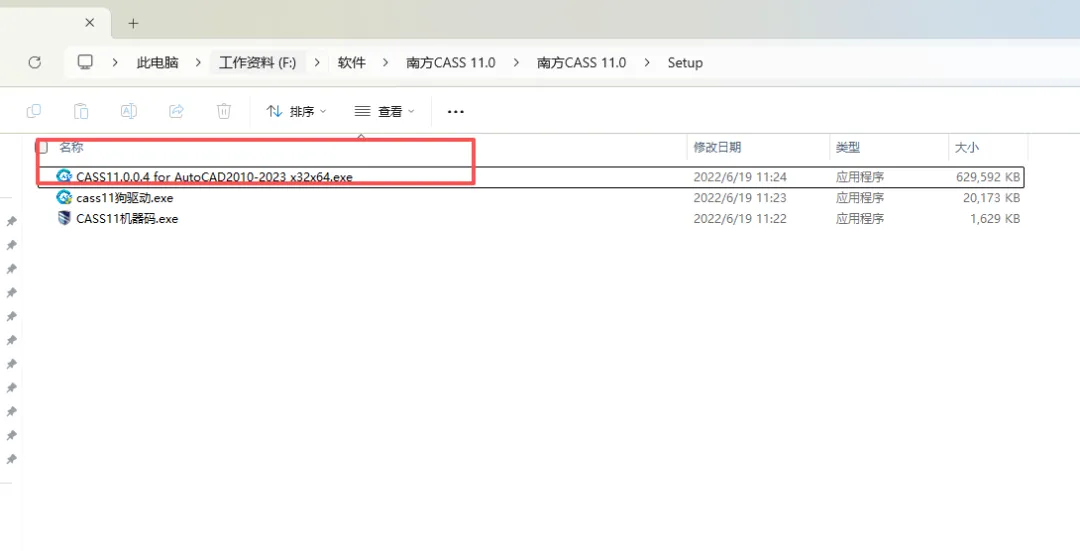Open the 排序 sort dropdown
The width and height of the screenshot is (1080, 551).
point(296,111)
